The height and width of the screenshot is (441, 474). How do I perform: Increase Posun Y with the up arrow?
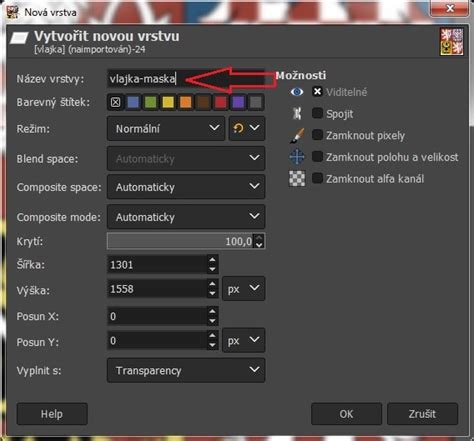(x=212, y=336)
